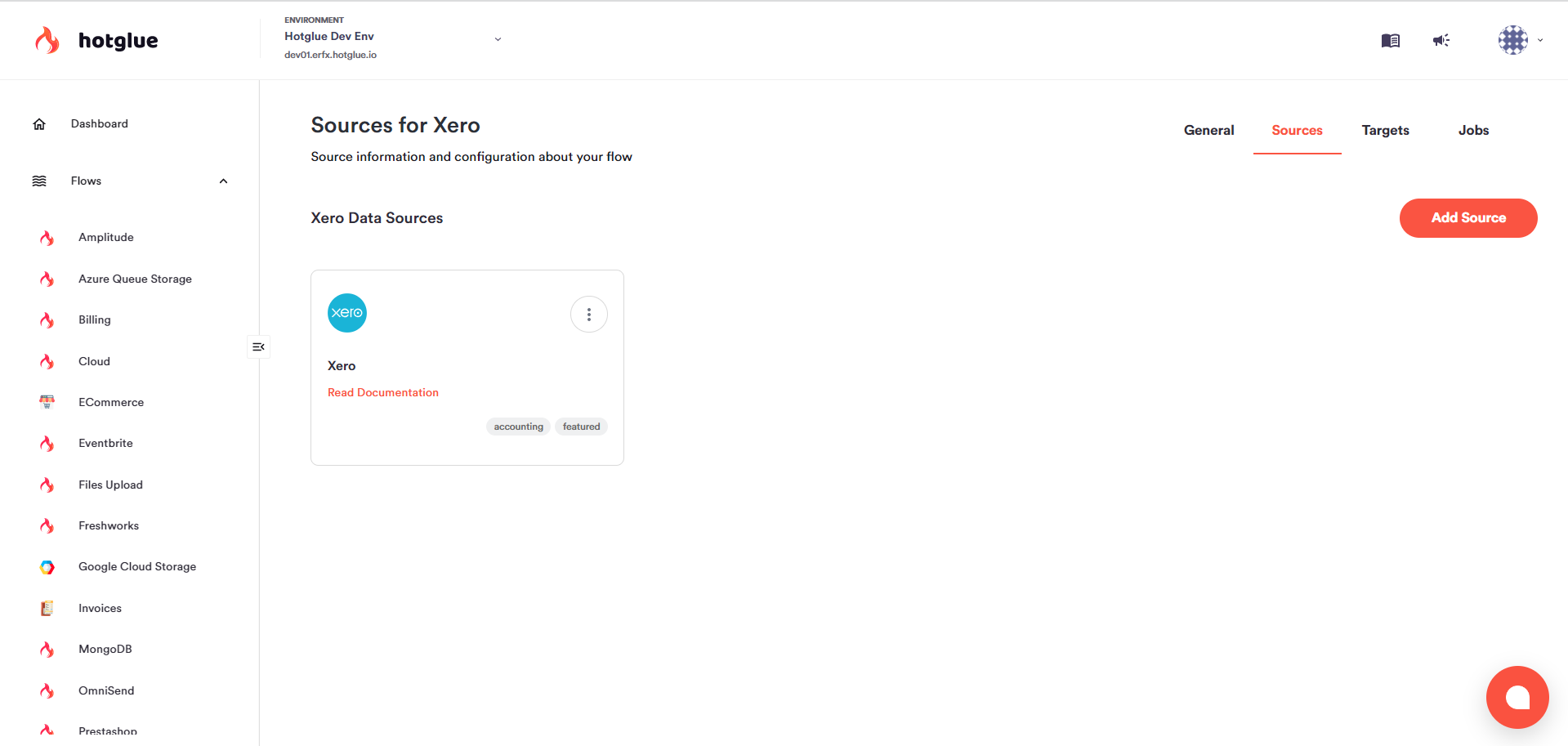Go to Dashboard in sidebar
Viewport: 1568px width, 746px height.
tap(100, 124)
